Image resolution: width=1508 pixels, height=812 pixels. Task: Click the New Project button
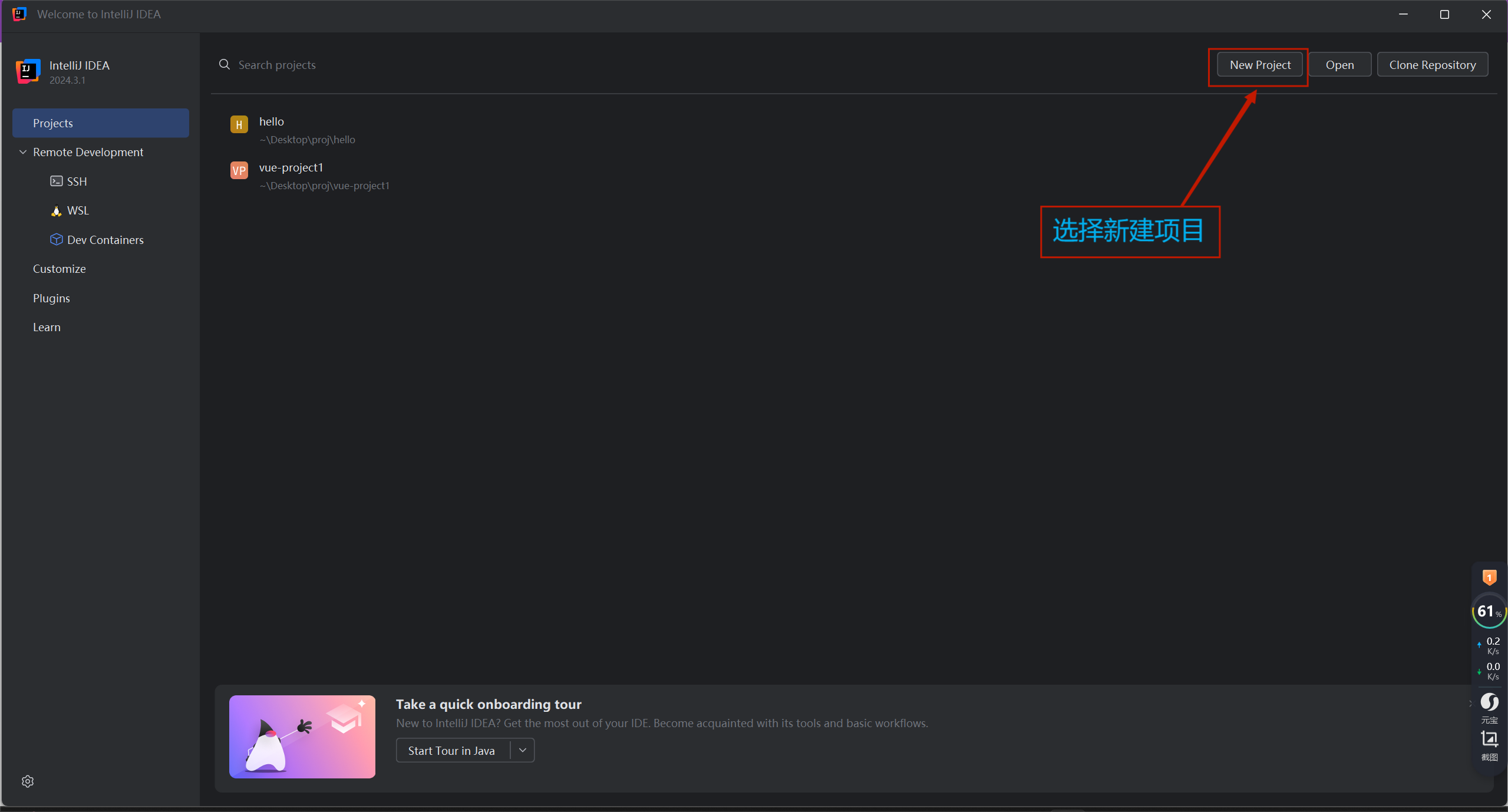coord(1259,65)
